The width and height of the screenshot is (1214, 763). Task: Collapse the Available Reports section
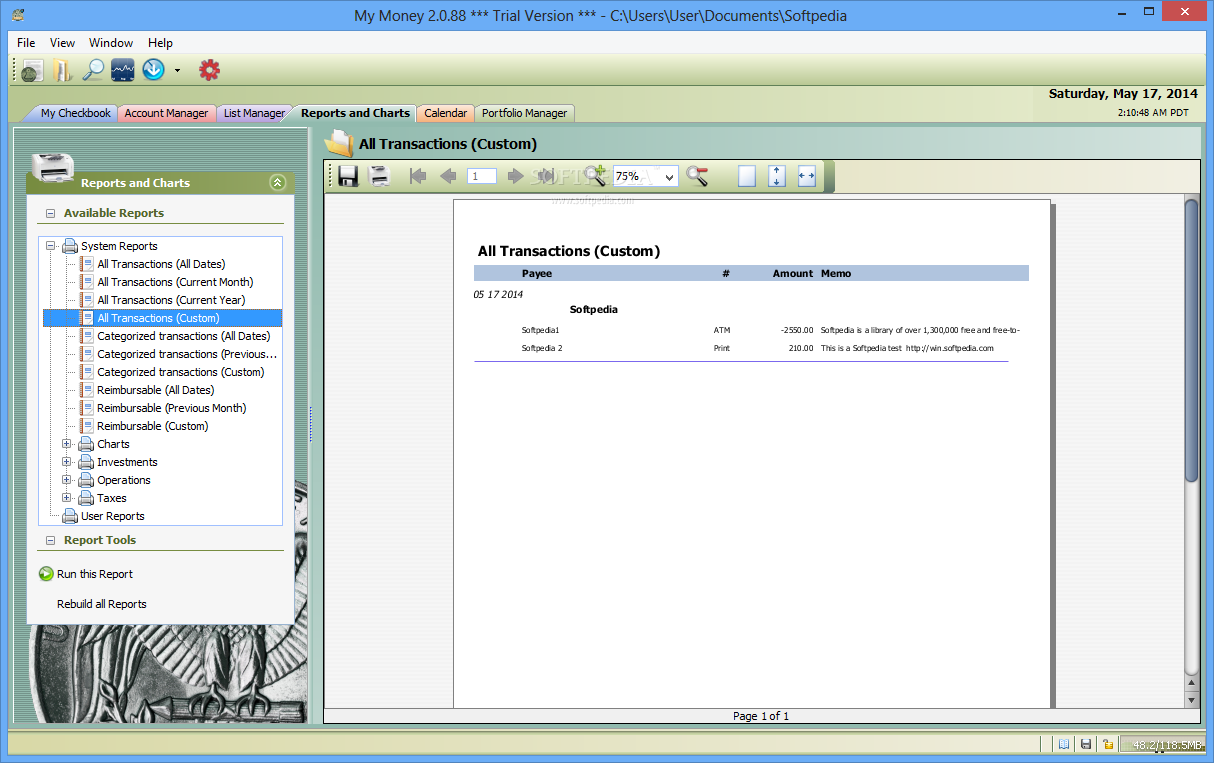coord(50,213)
